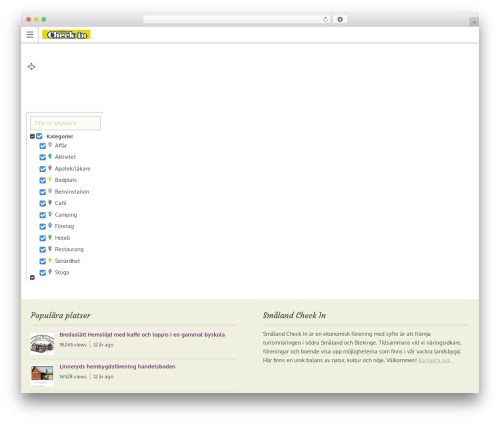Image resolution: width=500 pixels, height=423 pixels.
Task: Uncheck the Bensinstation checkbox
Action: [x=43, y=192]
